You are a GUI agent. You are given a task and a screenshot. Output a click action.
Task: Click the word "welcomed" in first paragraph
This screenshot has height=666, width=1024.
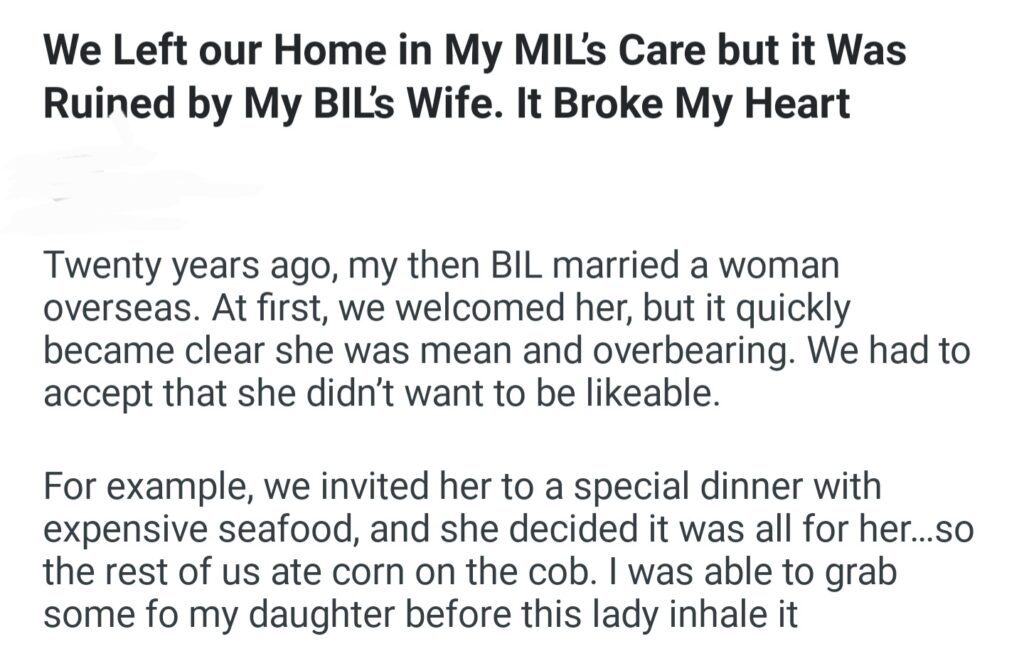click(409, 310)
